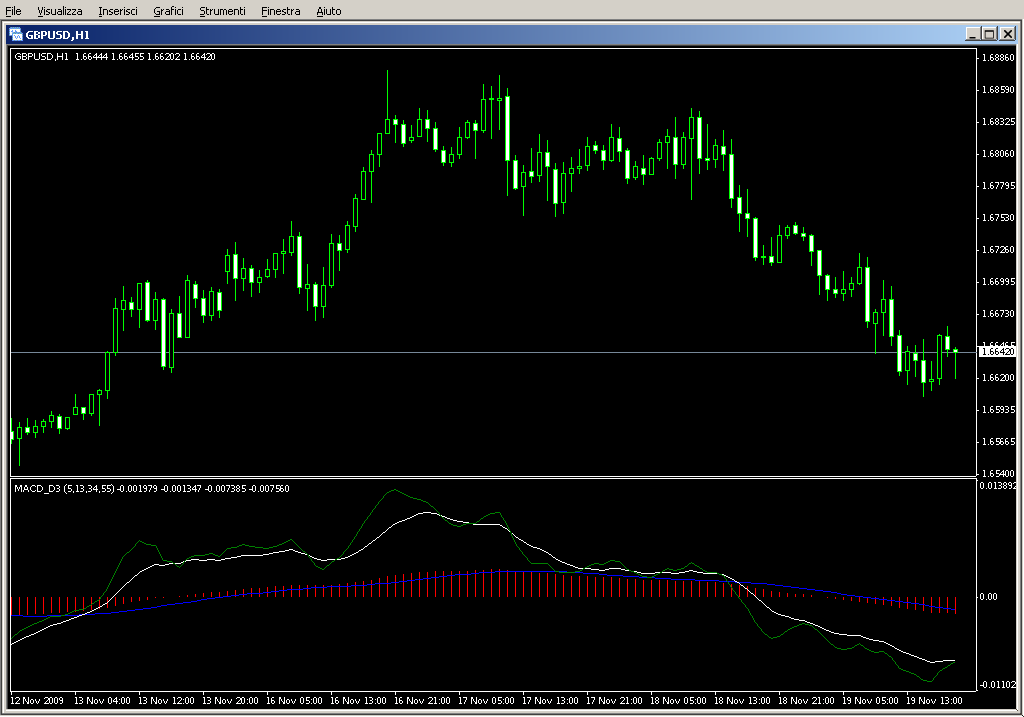Click the GBPUSD,H1 OHLC text in chart
Screen dimensions: 1024x717
coord(115,56)
